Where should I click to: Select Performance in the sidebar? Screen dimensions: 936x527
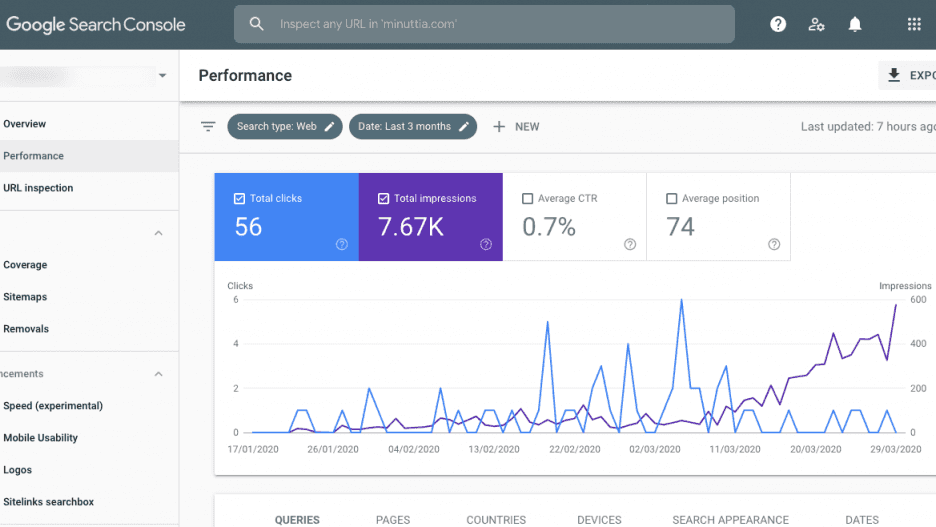pos(89,156)
